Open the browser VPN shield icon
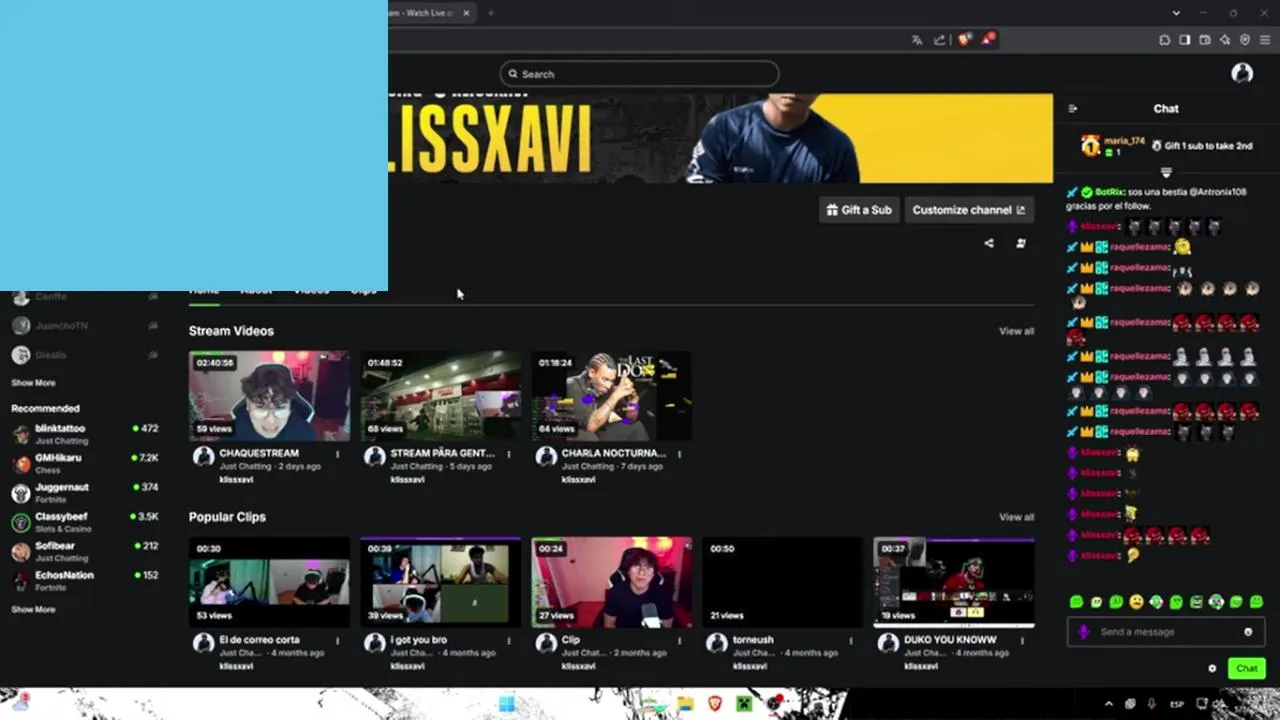 pyautogui.click(x=1245, y=40)
